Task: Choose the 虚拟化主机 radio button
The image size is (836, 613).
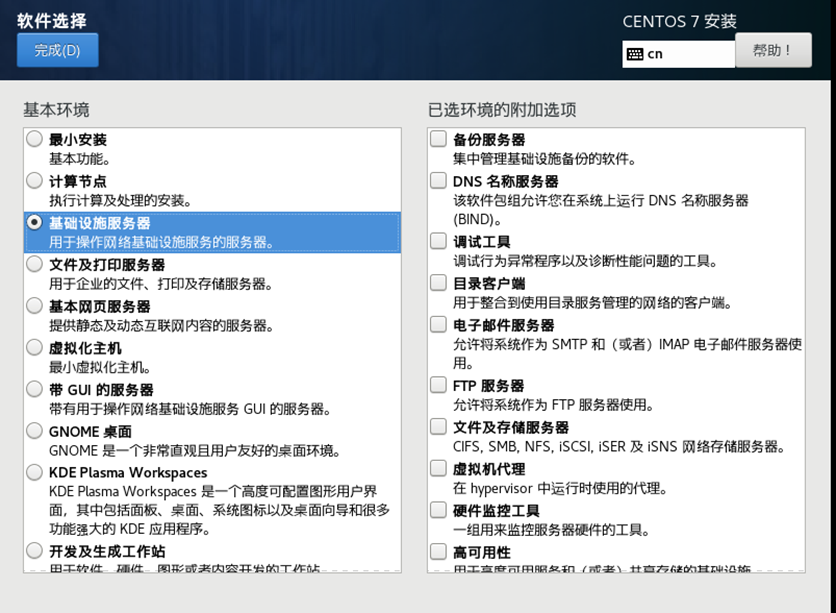Action: coord(35,348)
